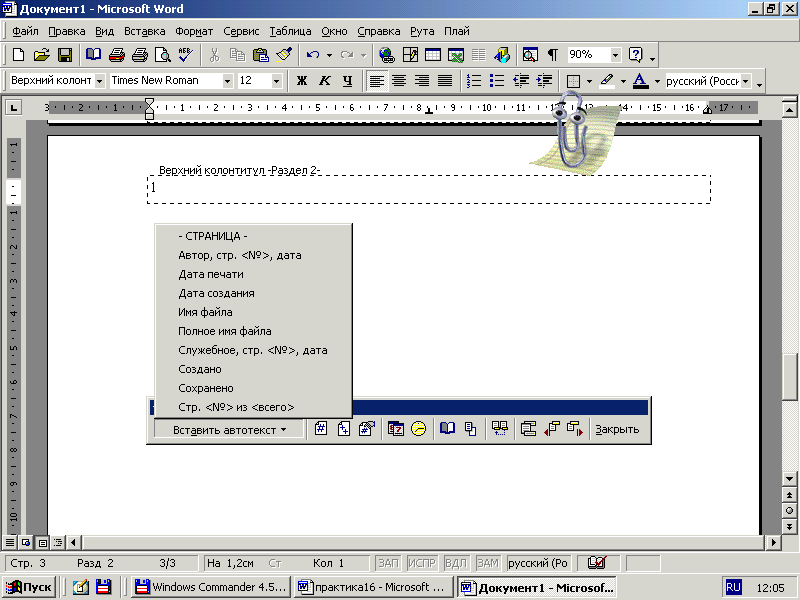The width and height of the screenshot is (800, 600).
Task: Show next header section icon
Action: tap(574, 429)
